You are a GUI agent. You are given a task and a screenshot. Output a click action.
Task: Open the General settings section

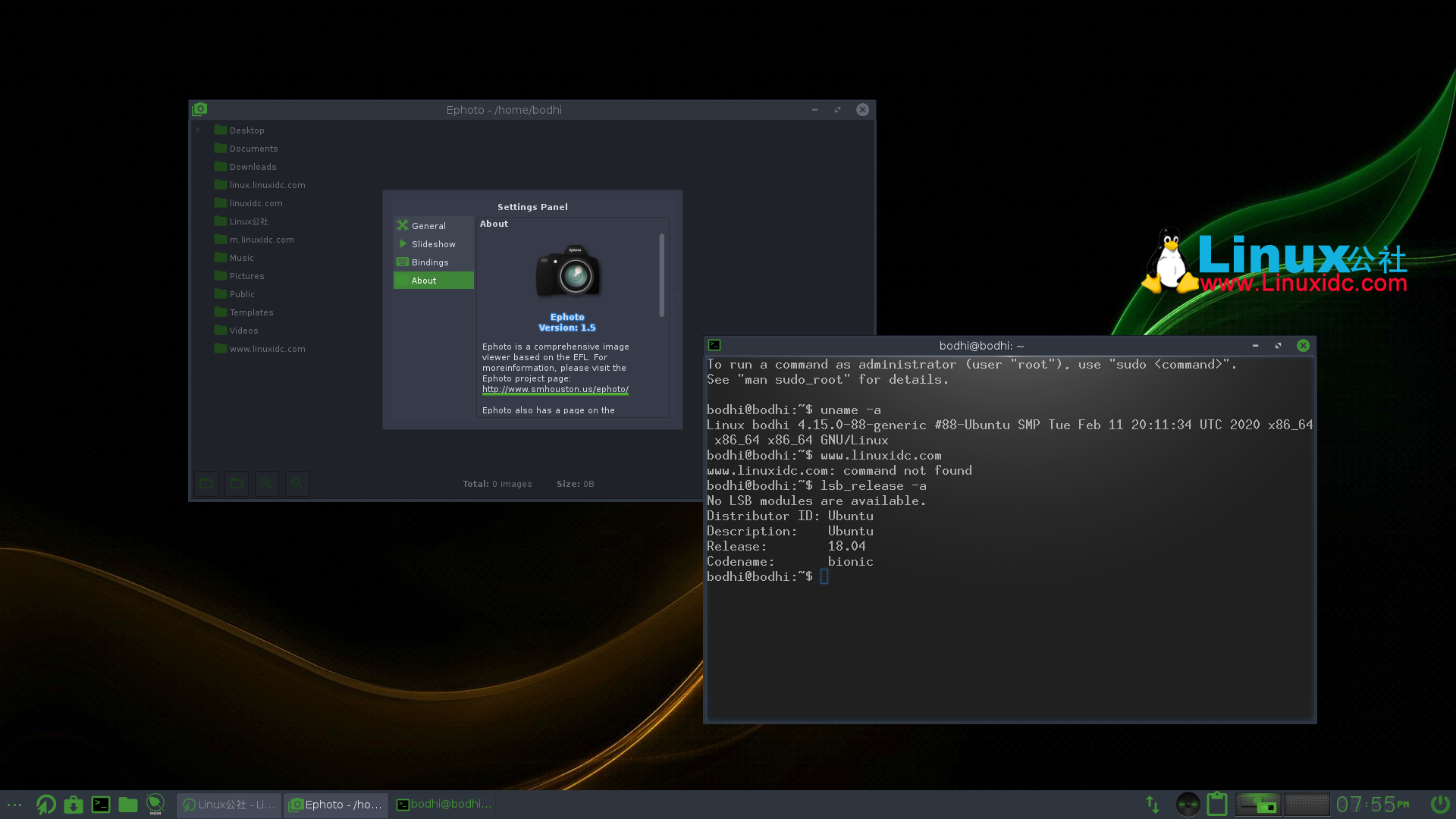(x=433, y=226)
